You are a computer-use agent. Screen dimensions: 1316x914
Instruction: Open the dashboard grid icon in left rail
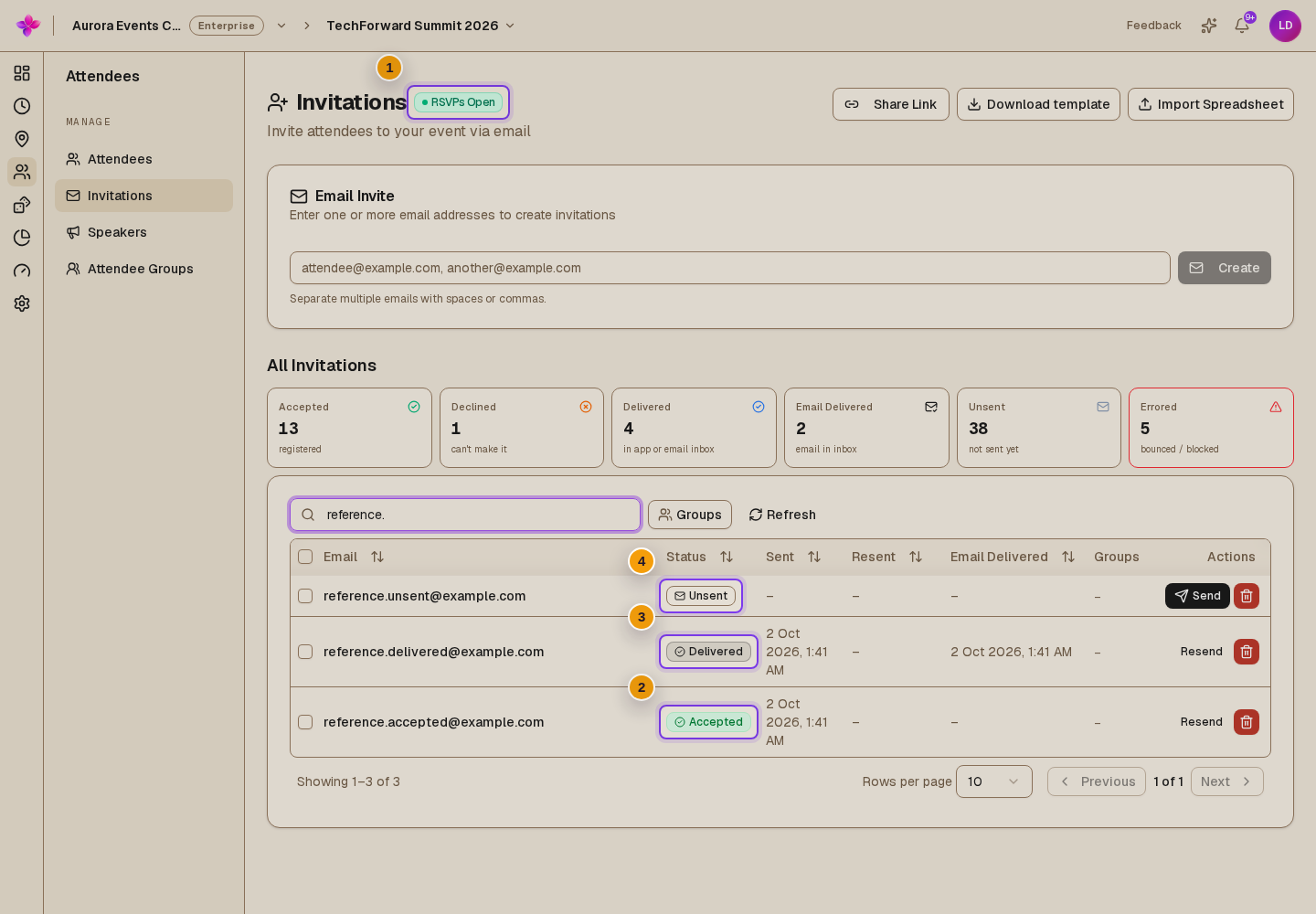[x=22, y=73]
